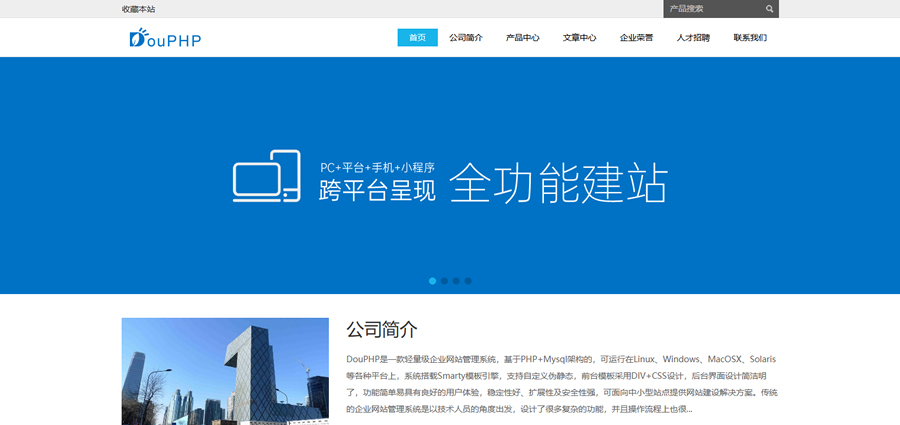Click the 公司简介 section heading
The height and width of the screenshot is (425, 900).
[x=382, y=330]
